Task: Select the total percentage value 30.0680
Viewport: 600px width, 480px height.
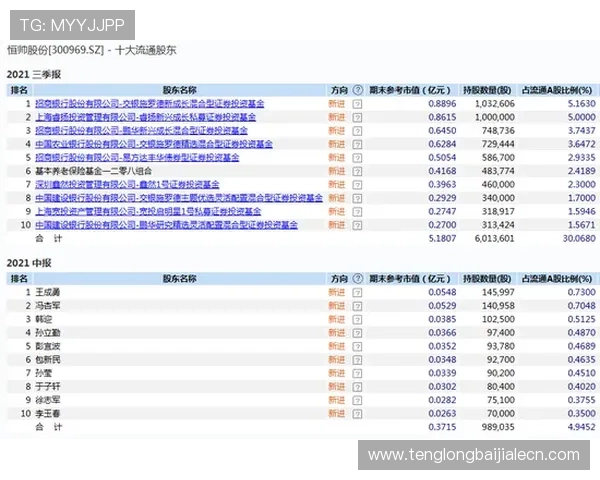Action: pyautogui.click(x=579, y=238)
